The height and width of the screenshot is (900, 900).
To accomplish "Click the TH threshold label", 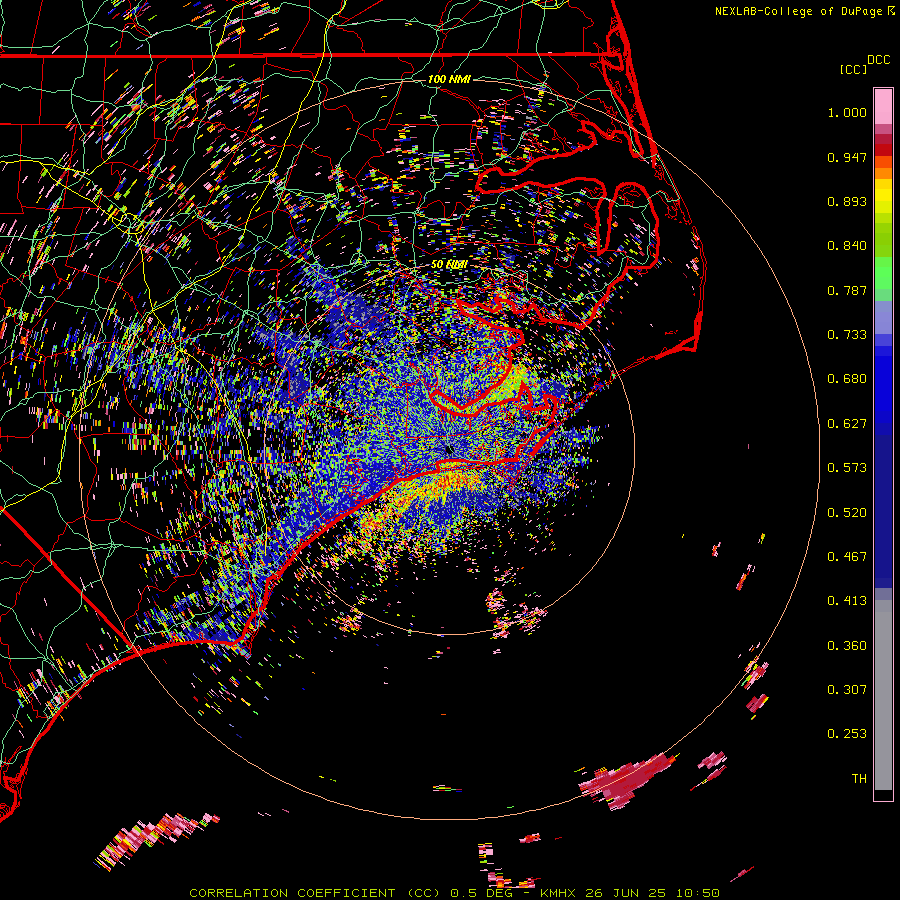I will click(859, 779).
